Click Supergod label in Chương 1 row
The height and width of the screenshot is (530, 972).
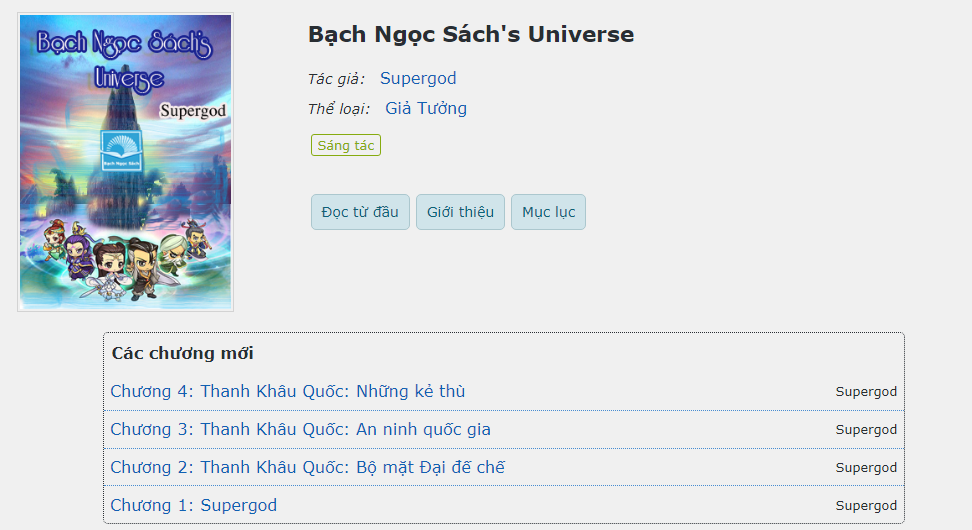coord(866,506)
